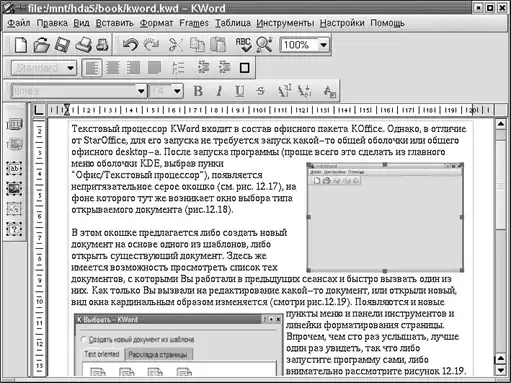Select the formula frame tool

(14, 209)
